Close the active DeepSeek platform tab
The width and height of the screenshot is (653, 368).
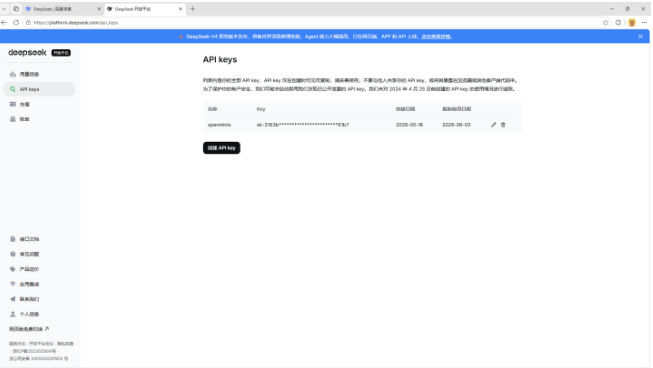180,9
